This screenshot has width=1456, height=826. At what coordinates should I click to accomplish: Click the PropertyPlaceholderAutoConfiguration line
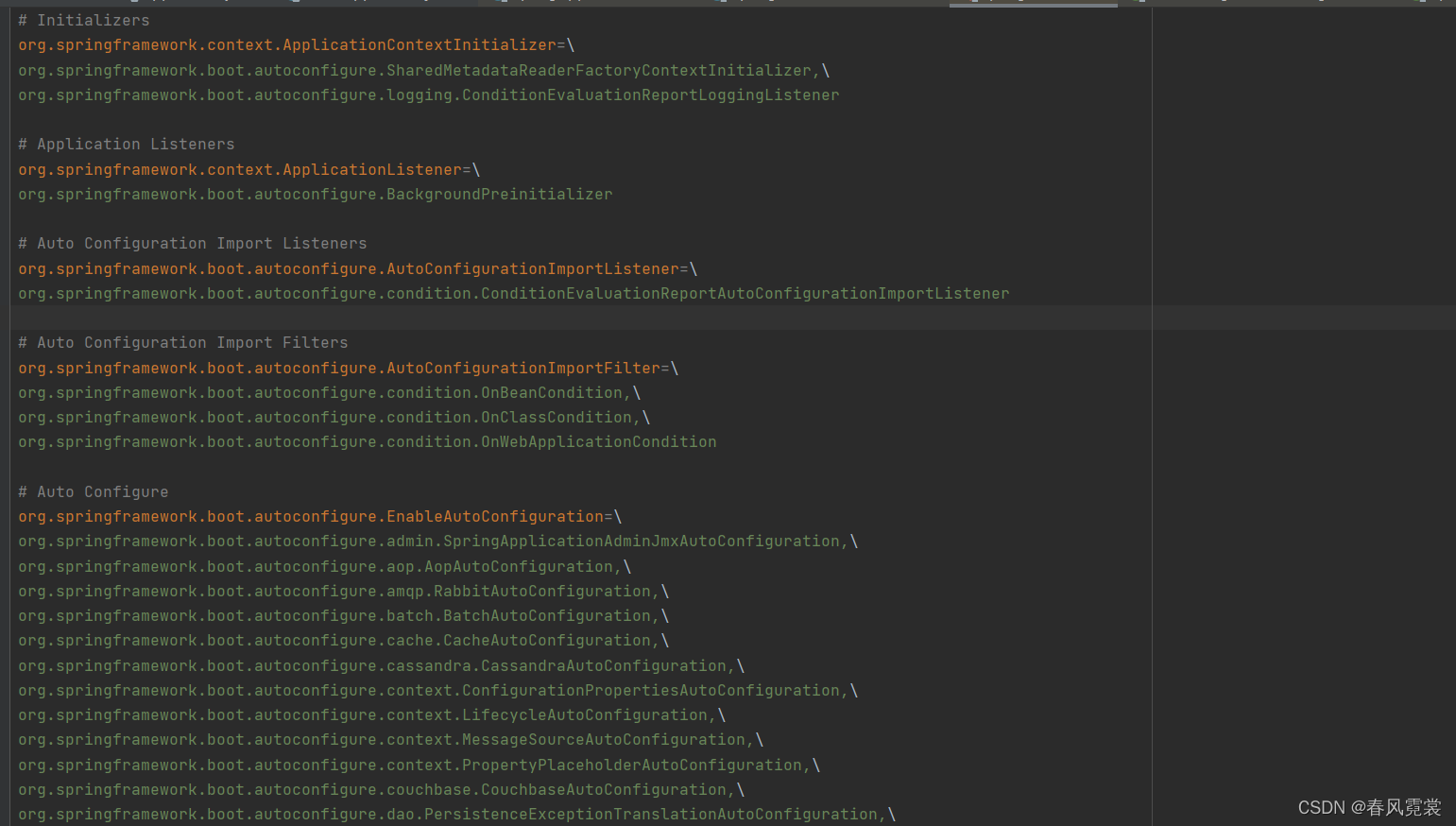point(420,765)
